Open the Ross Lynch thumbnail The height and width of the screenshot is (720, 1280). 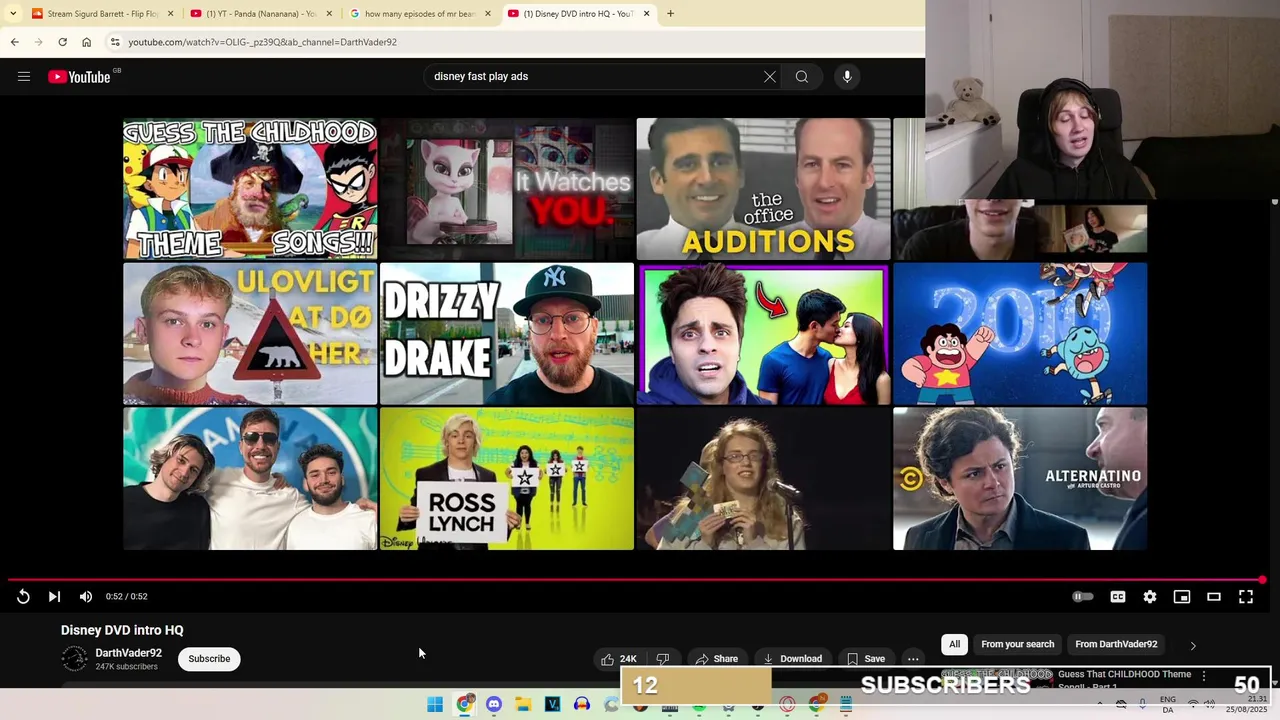click(507, 479)
